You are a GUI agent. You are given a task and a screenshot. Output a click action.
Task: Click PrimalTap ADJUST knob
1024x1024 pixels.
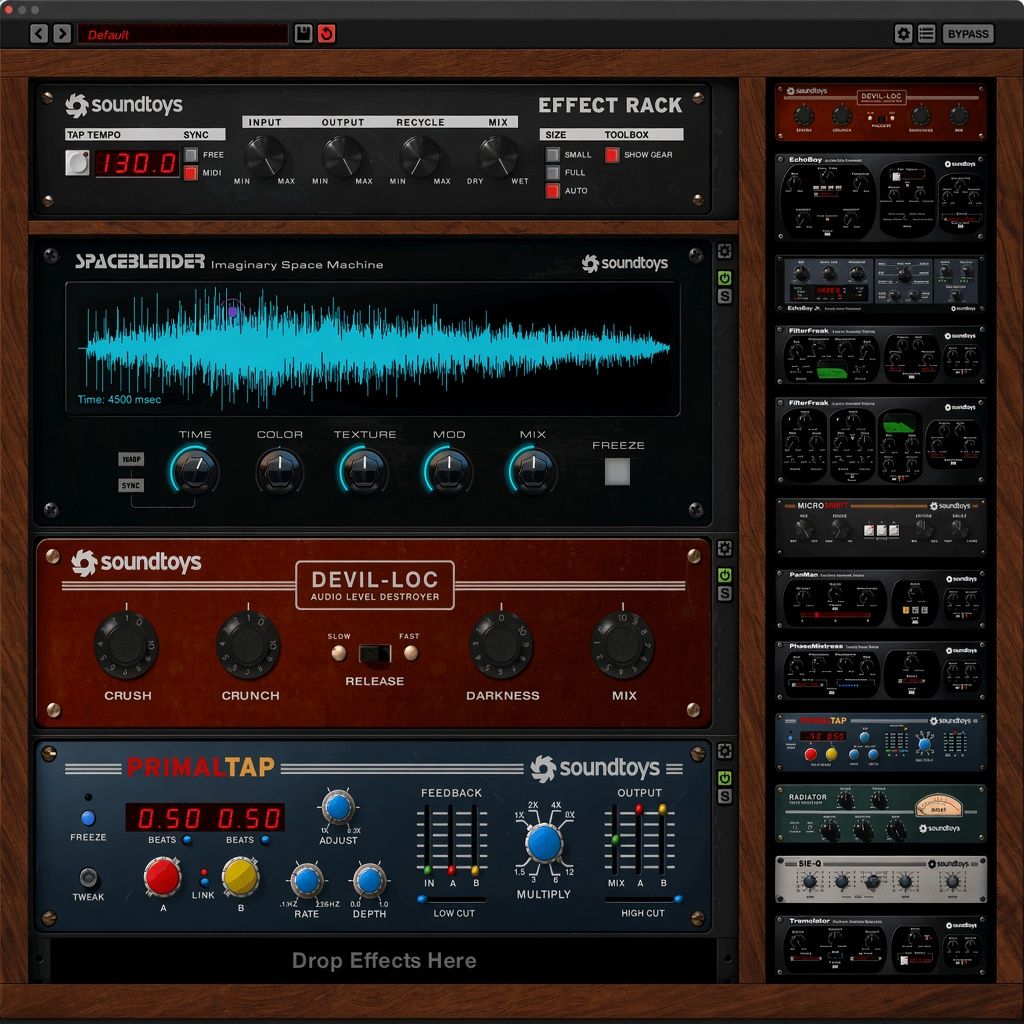(338, 807)
